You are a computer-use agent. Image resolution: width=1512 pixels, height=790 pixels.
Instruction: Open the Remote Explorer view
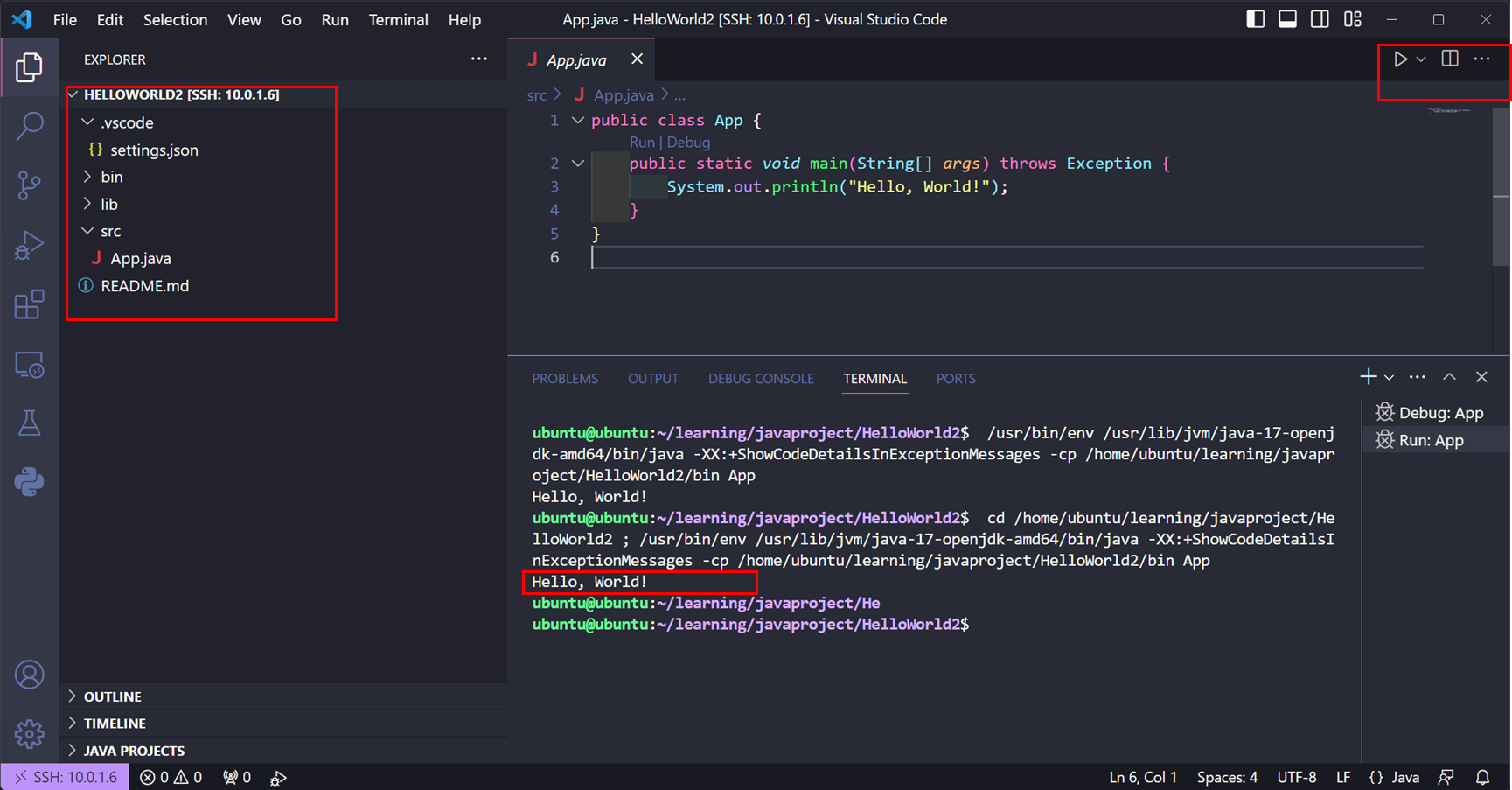point(29,364)
